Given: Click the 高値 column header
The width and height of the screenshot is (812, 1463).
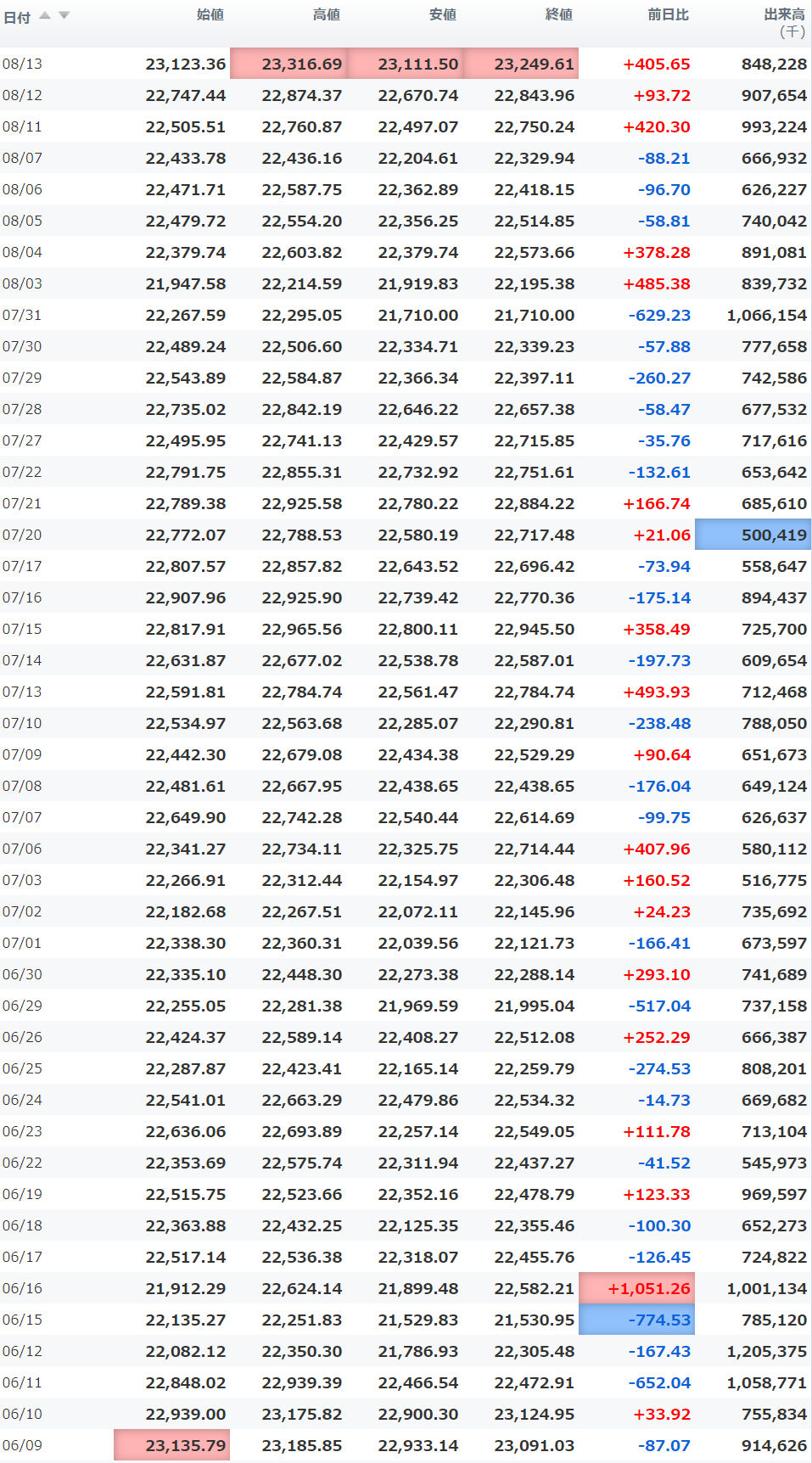Looking at the screenshot, I should 327,14.
